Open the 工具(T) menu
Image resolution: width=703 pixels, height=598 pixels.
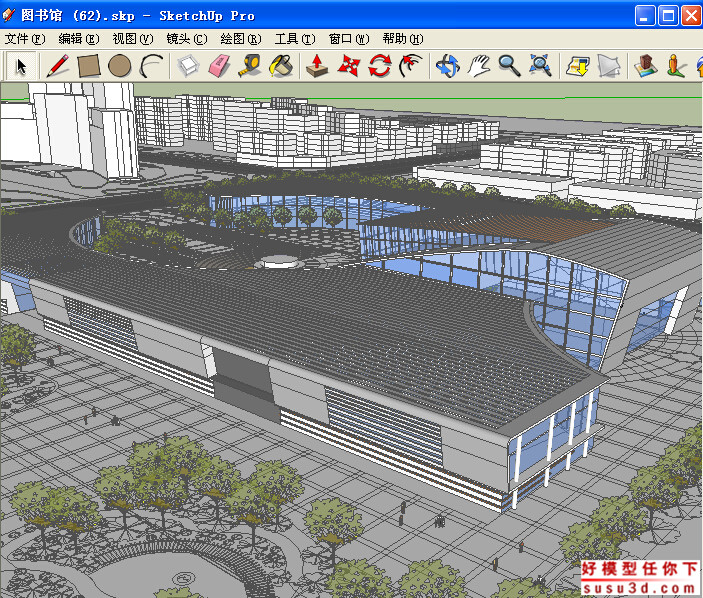point(295,39)
